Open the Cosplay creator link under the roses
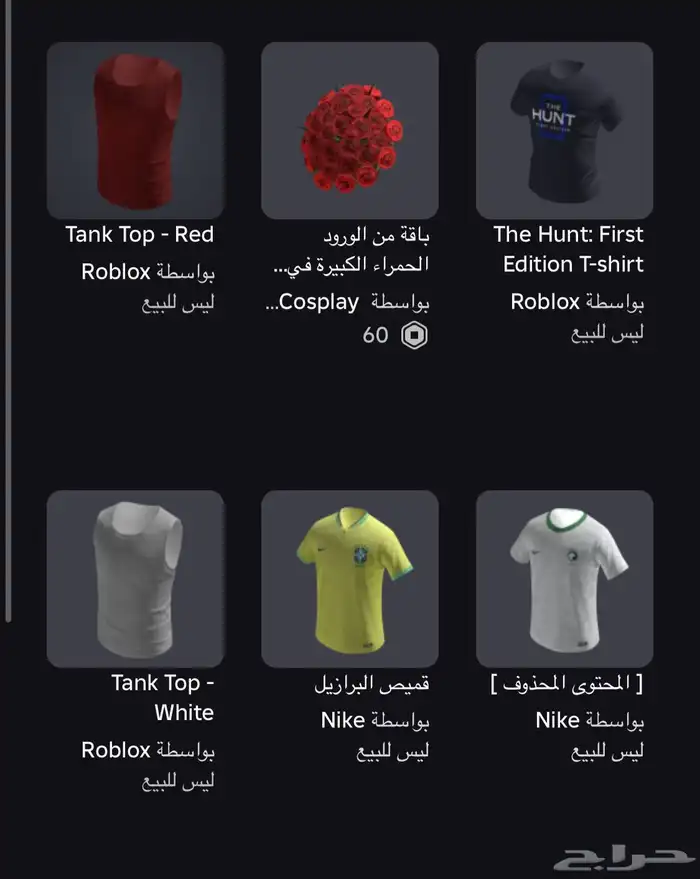This screenshot has width=700, height=879. (318, 302)
